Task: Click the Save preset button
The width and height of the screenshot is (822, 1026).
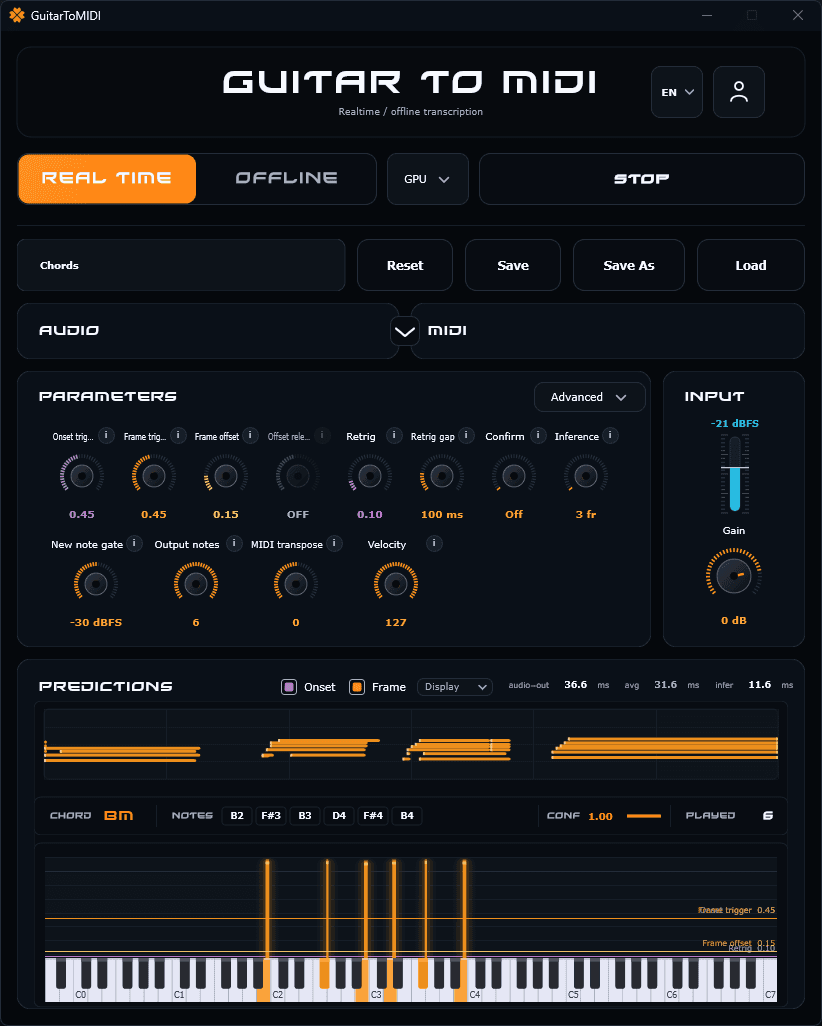Action: click(512, 265)
